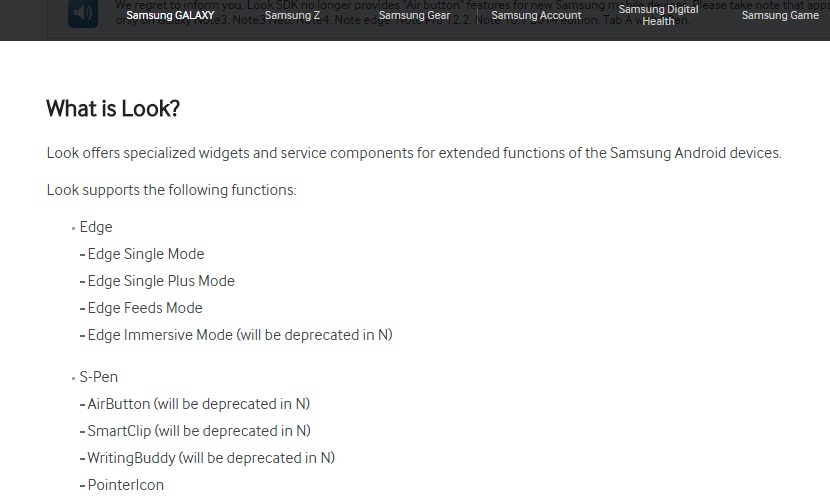Click the S-Pen bullet list item
The height and width of the screenshot is (502, 830).
[x=98, y=377]
